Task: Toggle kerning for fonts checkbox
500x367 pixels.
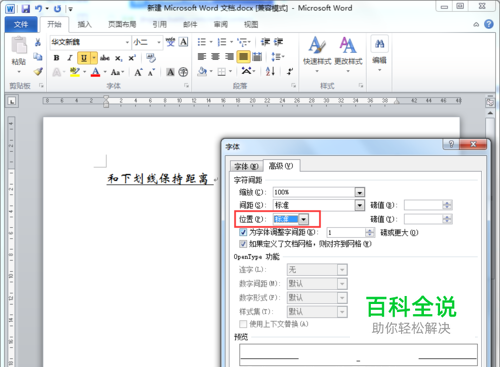Action: pyautogui.click(x=243, y=232)
